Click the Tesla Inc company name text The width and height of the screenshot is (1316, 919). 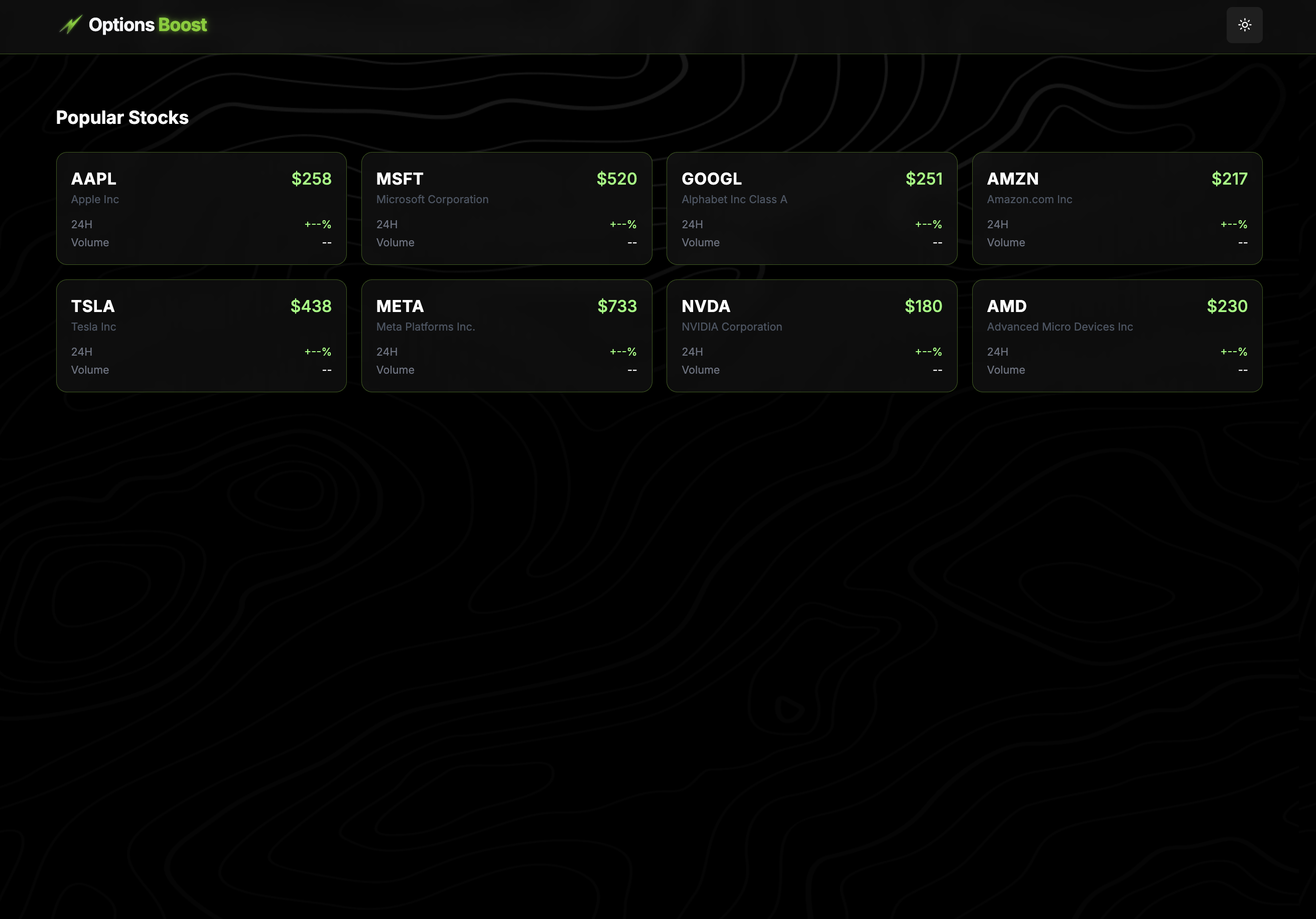(93, 327)
